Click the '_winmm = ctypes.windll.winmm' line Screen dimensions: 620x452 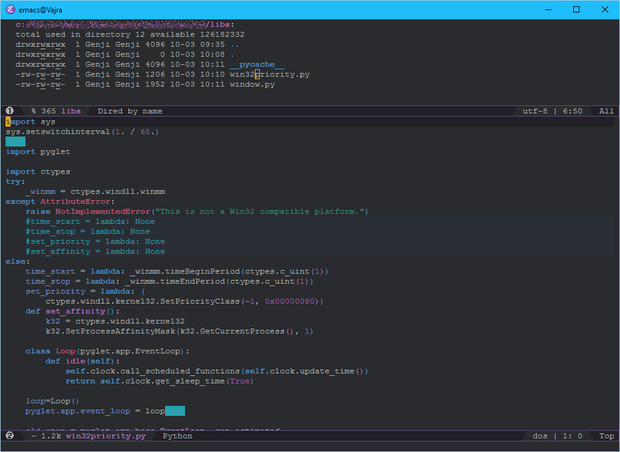coord(96,192)
